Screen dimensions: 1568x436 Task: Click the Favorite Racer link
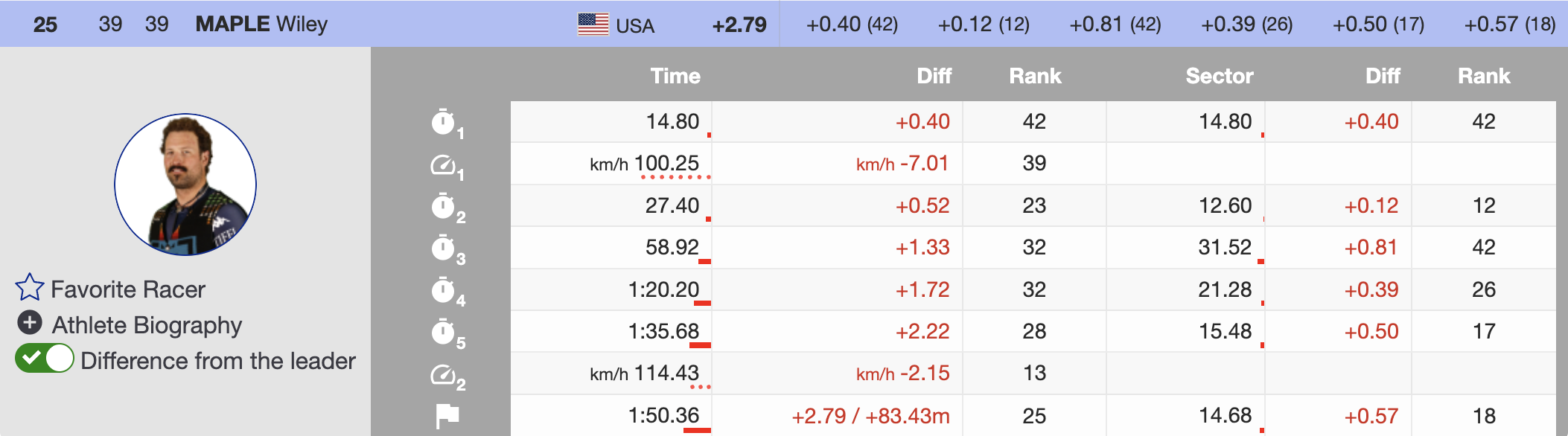pyautogui.click(x=128, y=289)
